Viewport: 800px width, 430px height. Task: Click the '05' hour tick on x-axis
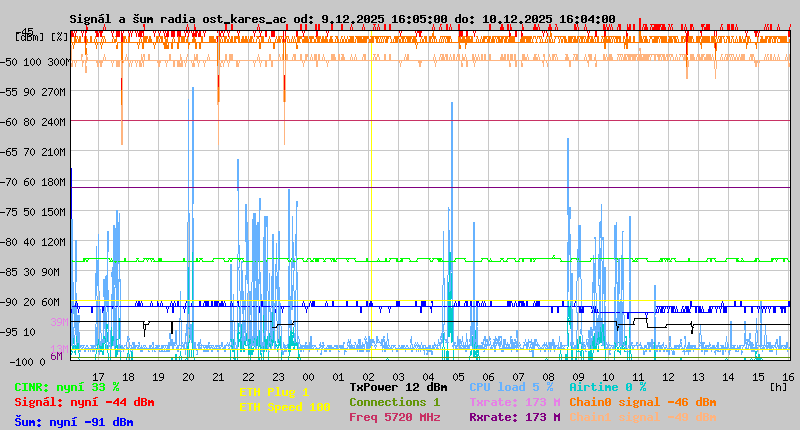point(458,377)
